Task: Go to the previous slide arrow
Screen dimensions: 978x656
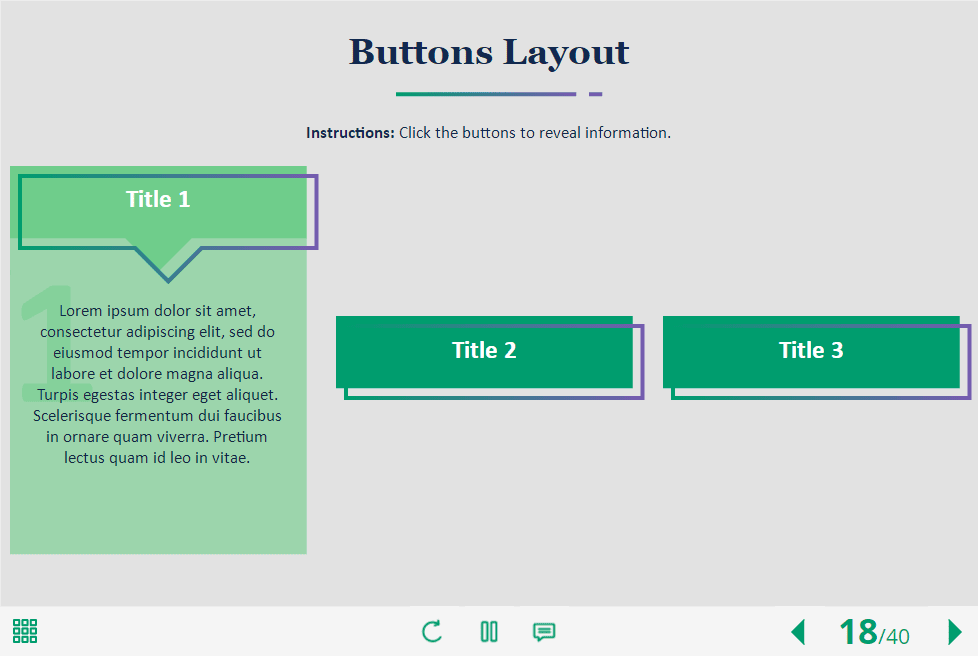Action: coord(798,632)
